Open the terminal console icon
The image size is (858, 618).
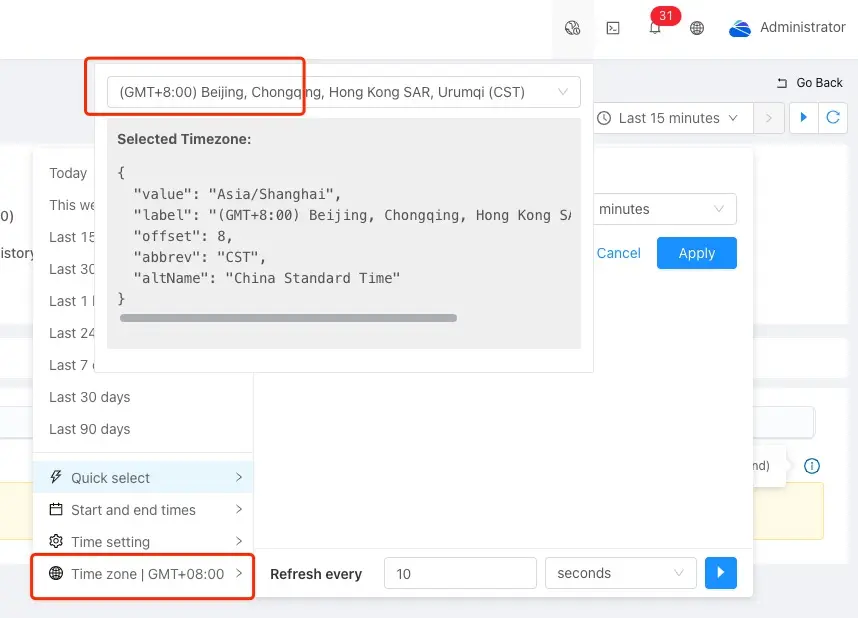coord(613,28)
